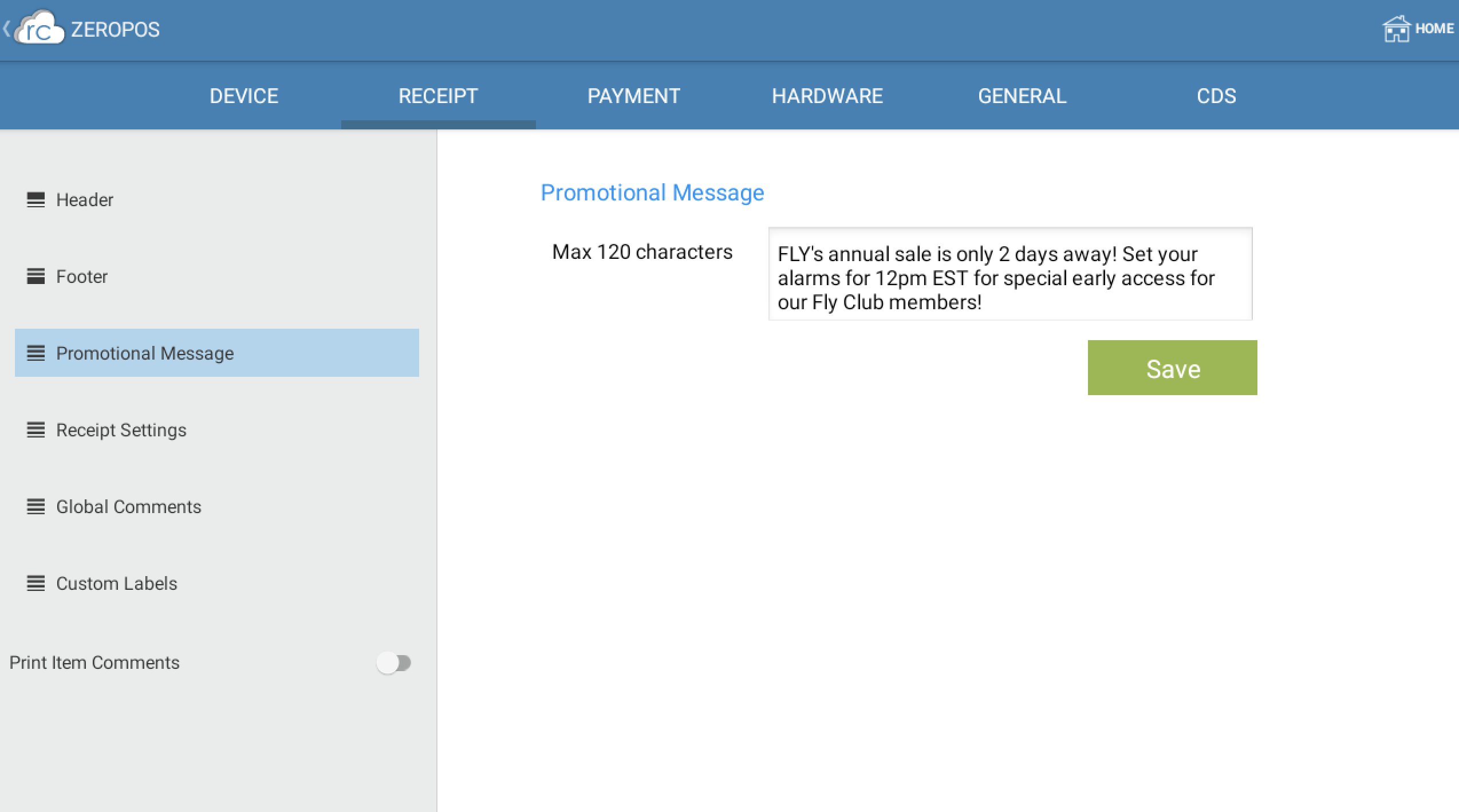Open the Header settings item
Viewport: 1459px width, 812px height.
216,200
